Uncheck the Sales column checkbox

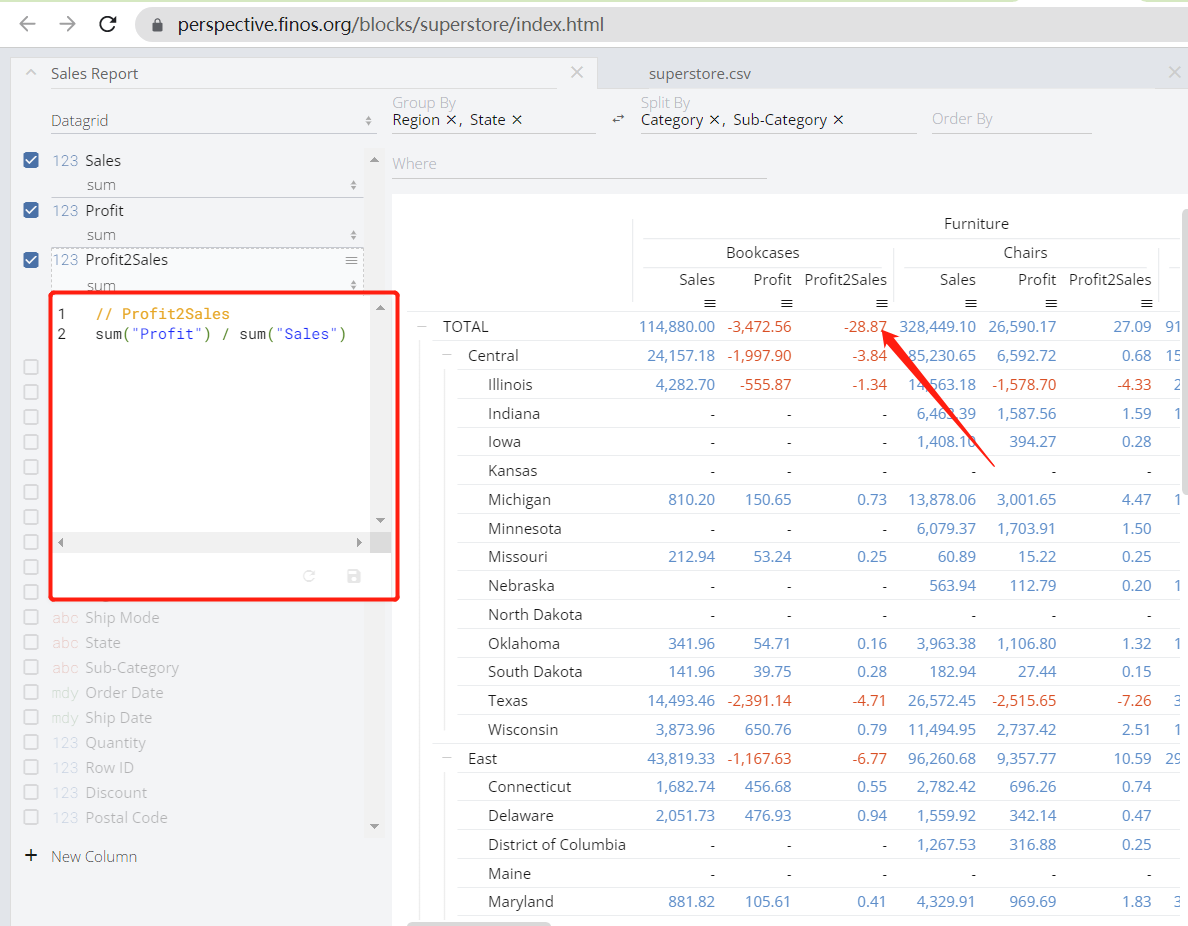31,160
